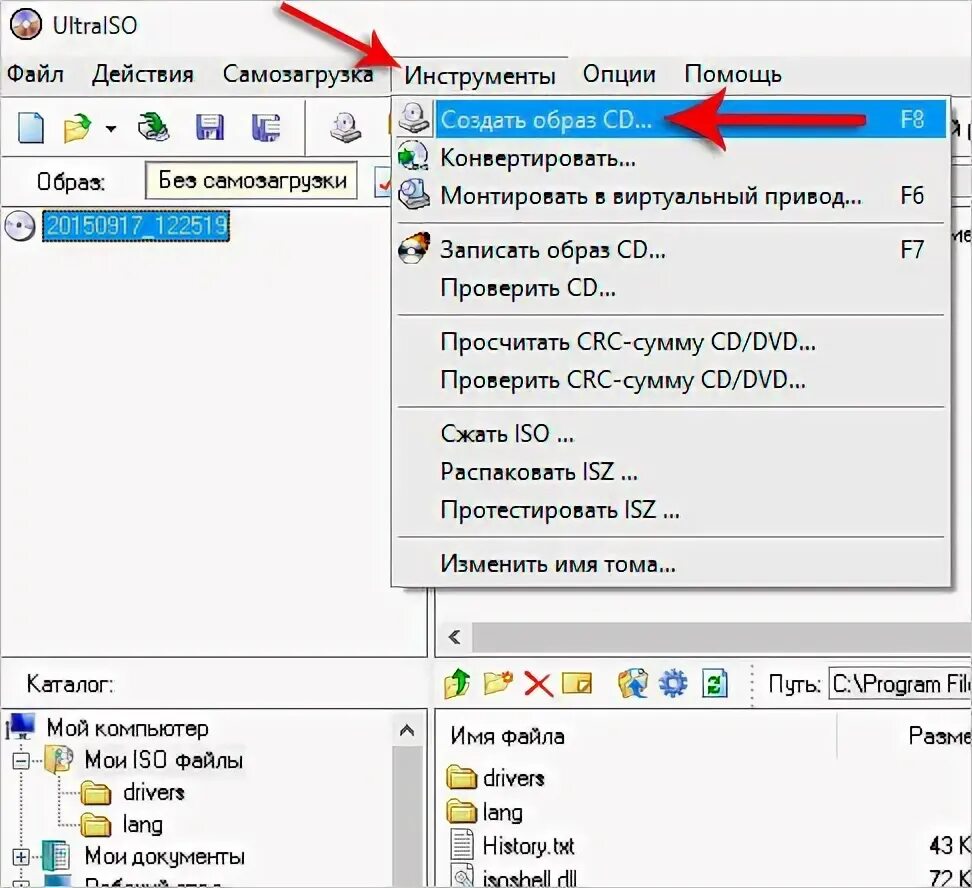Image resolution: width=972 pixels, height=888 pixels.
Task: Click the Create CD image icon in menu
Action: coord(414,118)
